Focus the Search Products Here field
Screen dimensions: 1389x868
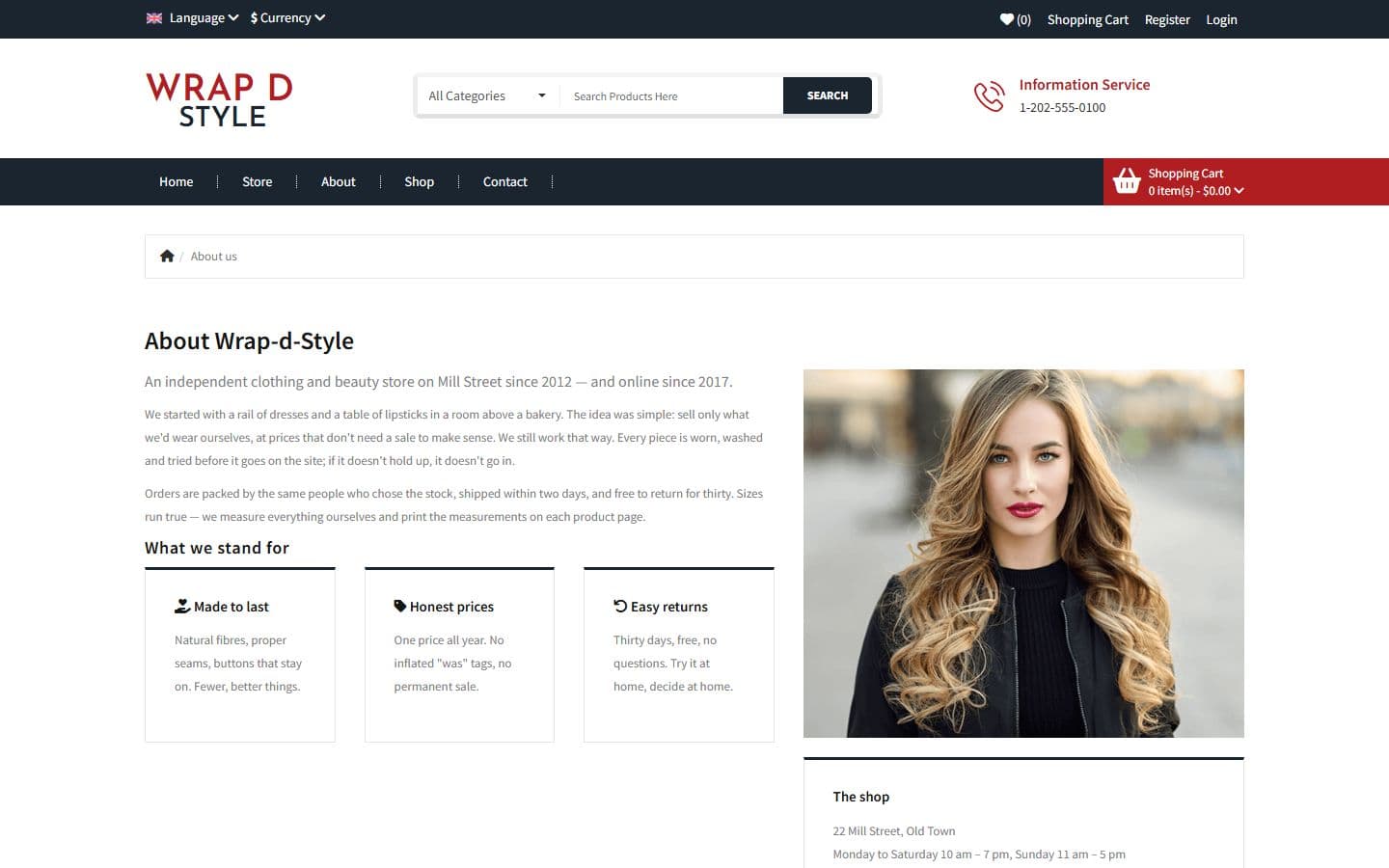pyautogui.click(x=671, y=96)
